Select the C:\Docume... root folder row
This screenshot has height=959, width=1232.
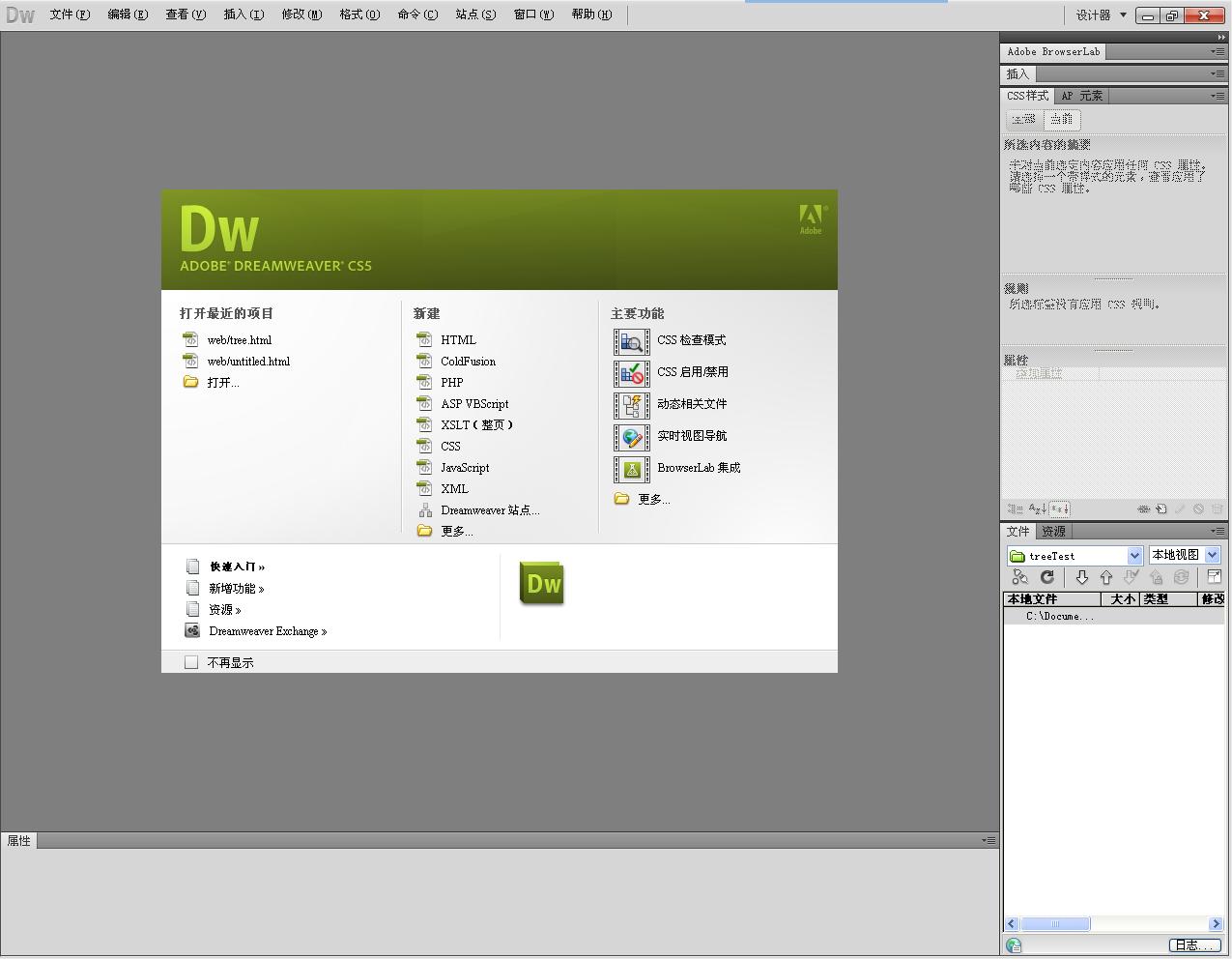point(1114,616)
